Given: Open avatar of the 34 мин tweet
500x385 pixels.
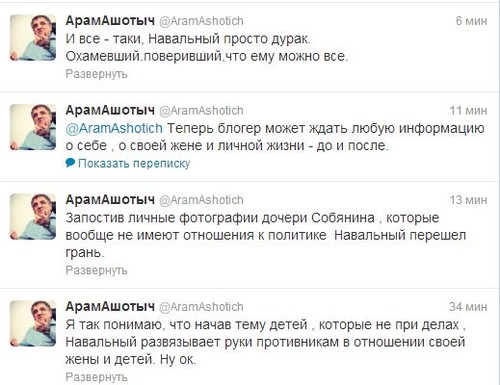Looking at the screenshot, I should [33, 323].
